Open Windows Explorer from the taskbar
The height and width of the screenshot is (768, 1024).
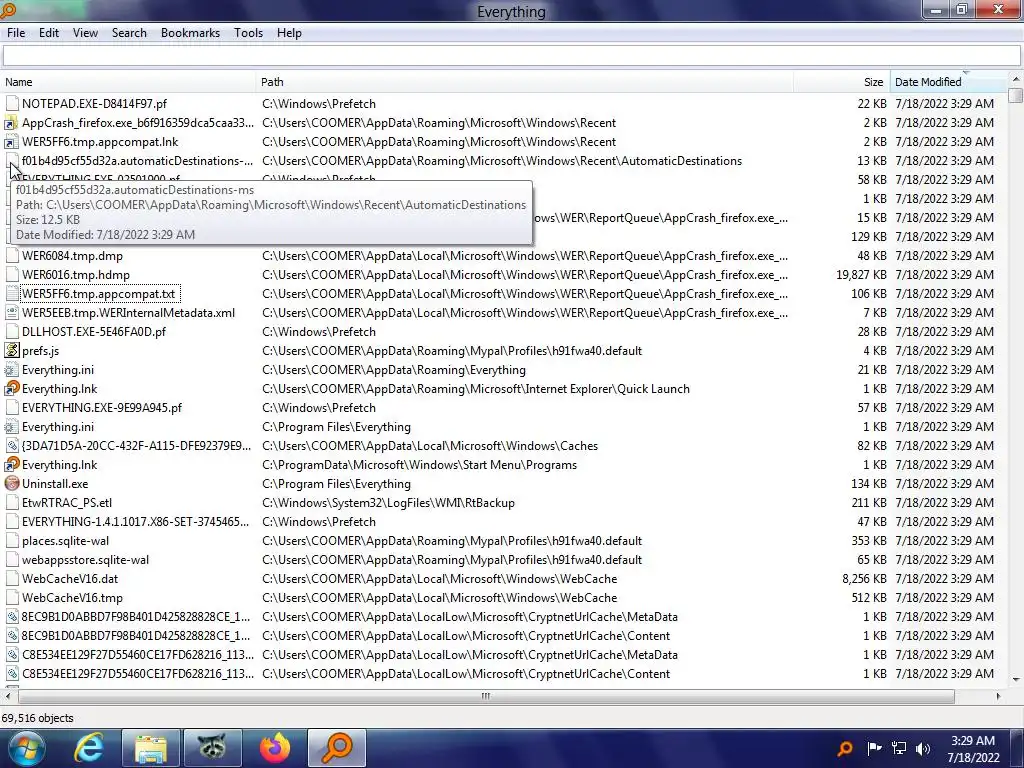click(151, 748)
